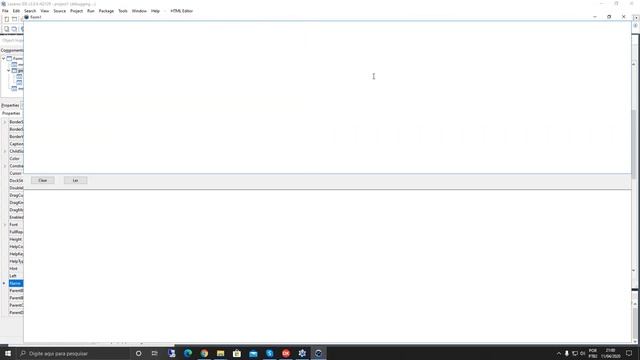Open the taskbar clock and date
The image size is (640, 360).
tap(610, 353)
